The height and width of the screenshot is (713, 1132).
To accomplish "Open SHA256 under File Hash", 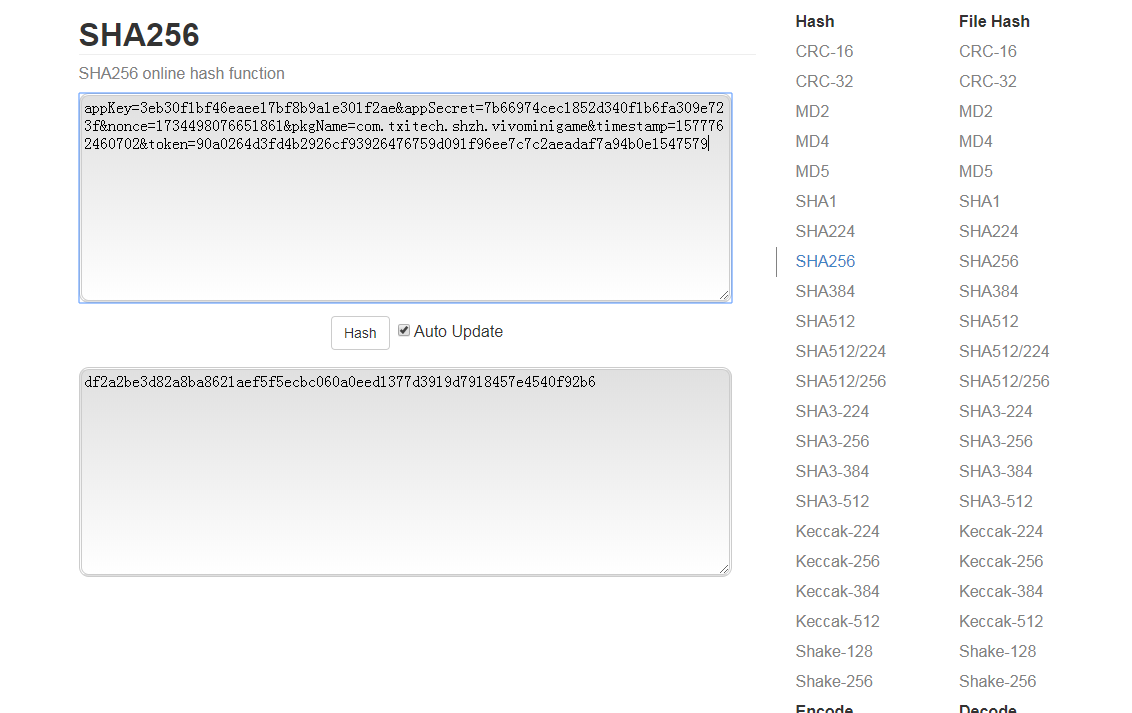I will (988, 261).
